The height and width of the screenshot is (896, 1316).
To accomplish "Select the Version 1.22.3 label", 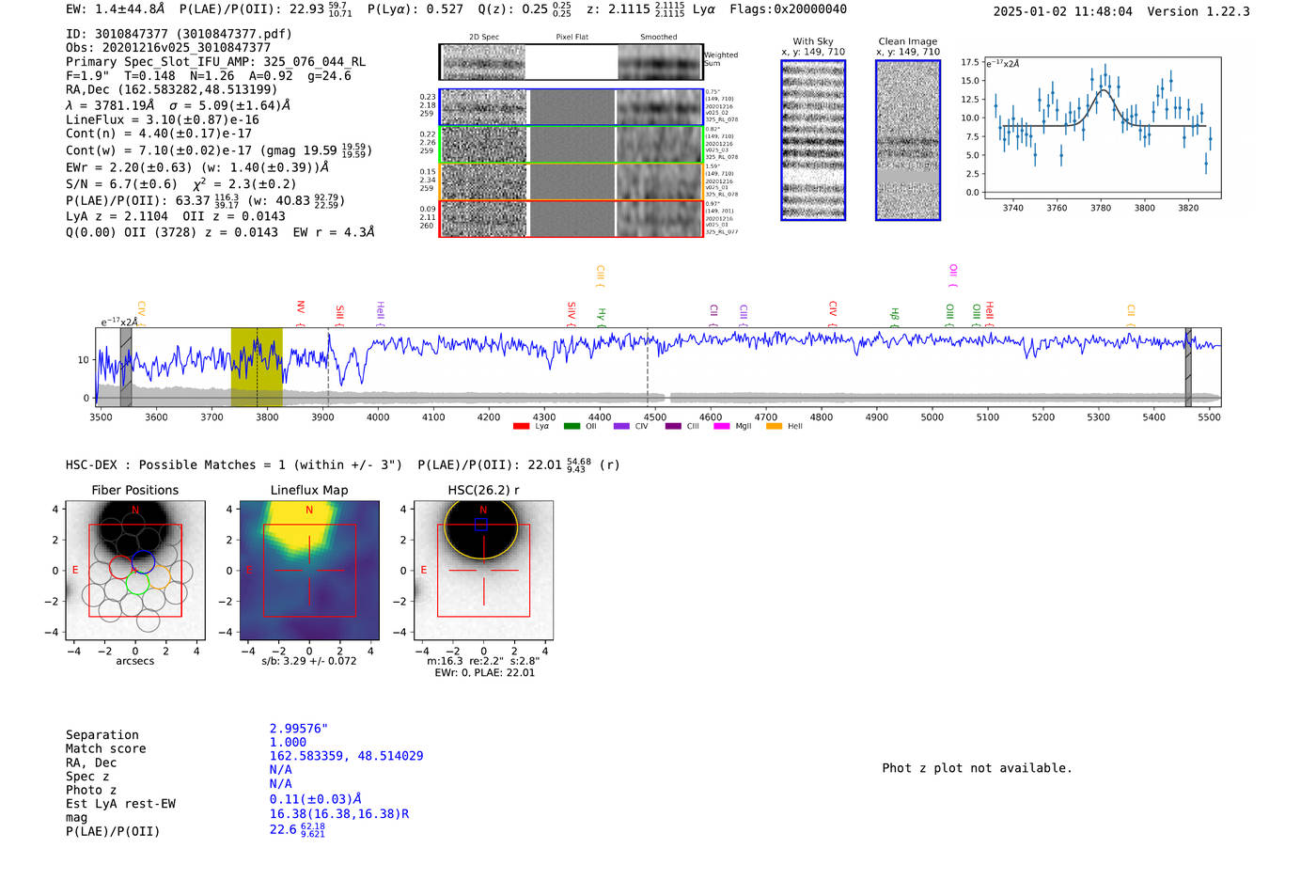I will coord(1198,11).
